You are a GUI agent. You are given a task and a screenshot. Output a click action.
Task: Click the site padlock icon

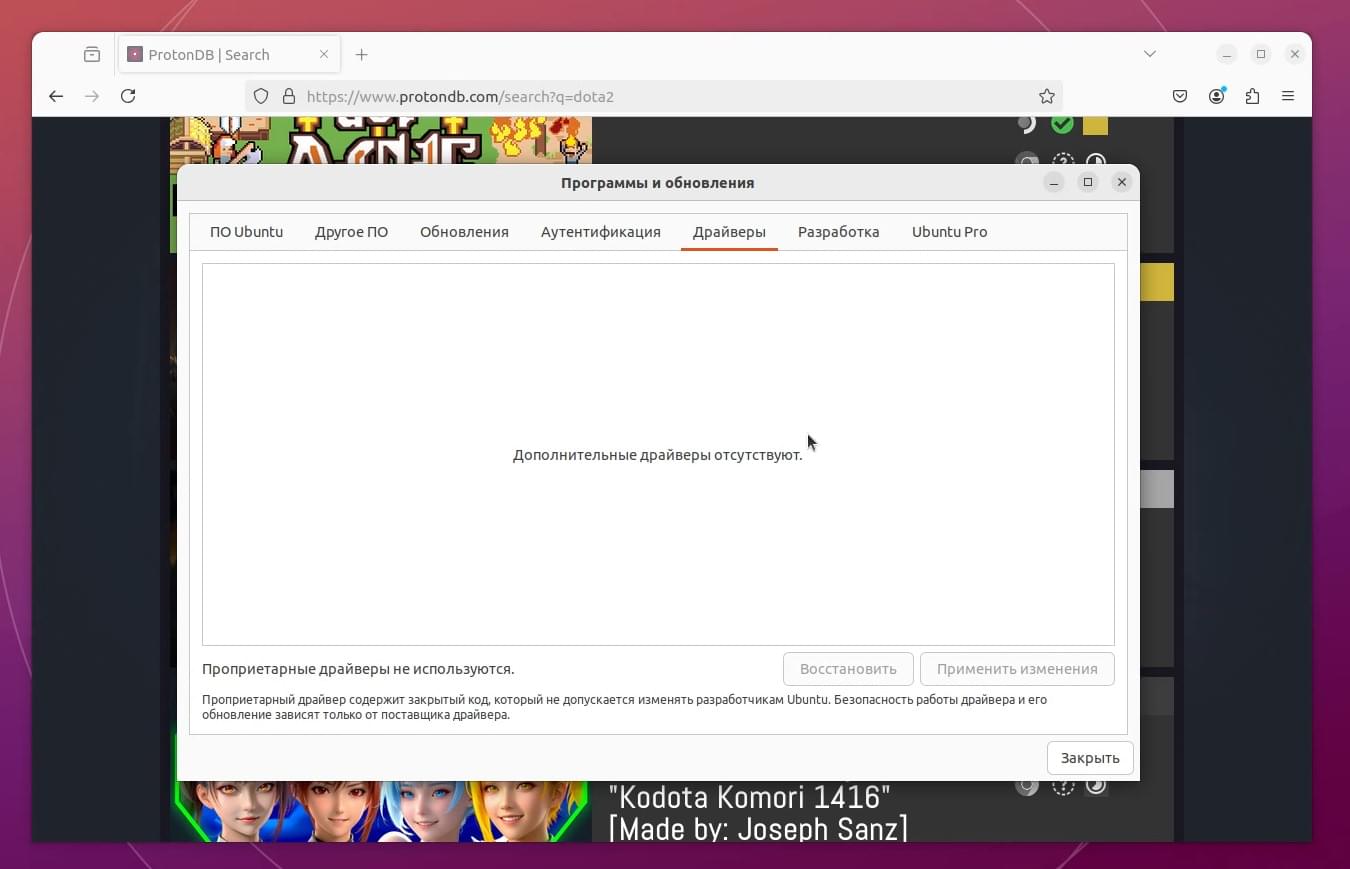[x=289, y=96]
